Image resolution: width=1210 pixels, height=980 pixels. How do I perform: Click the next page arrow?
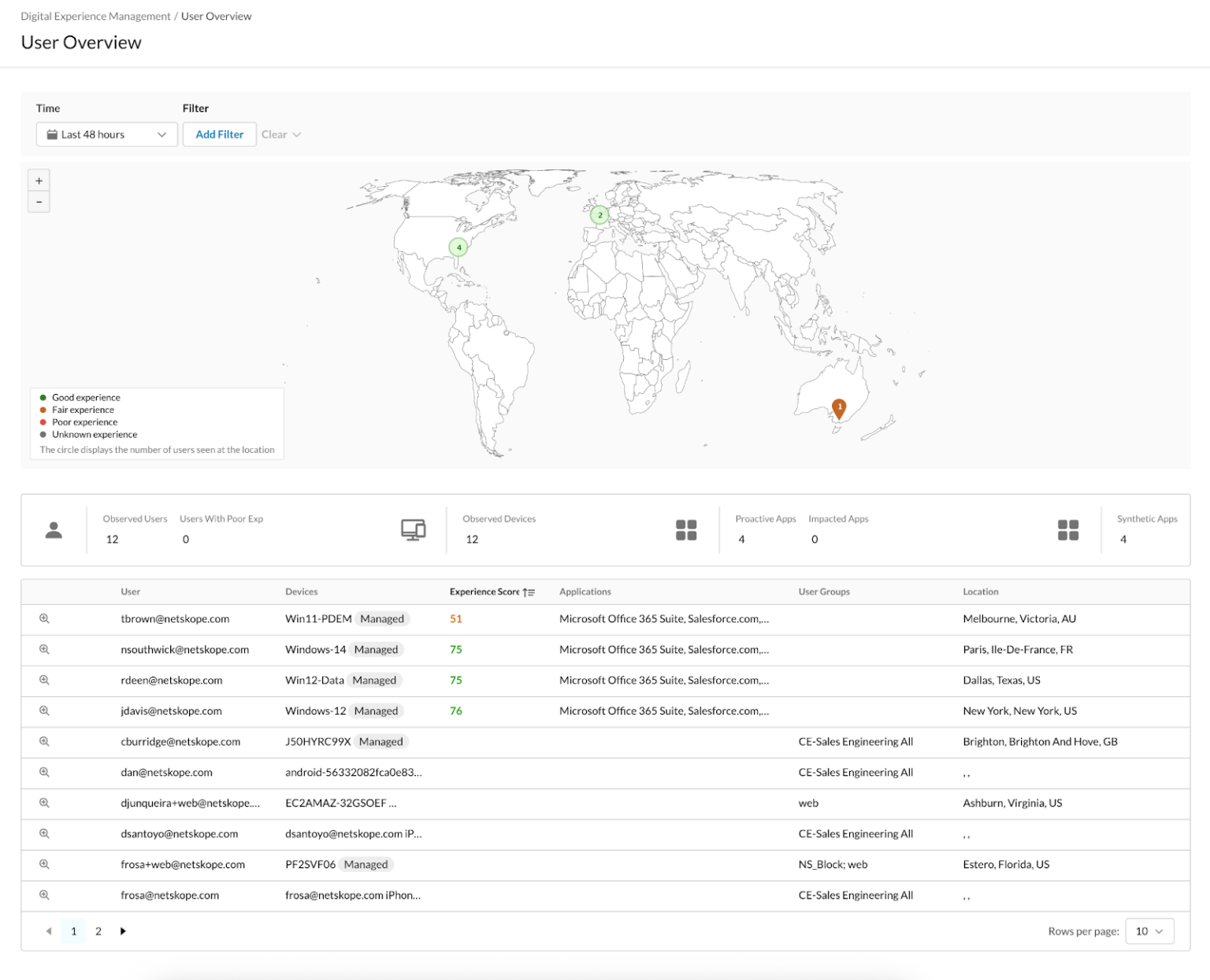coord(123,930)
